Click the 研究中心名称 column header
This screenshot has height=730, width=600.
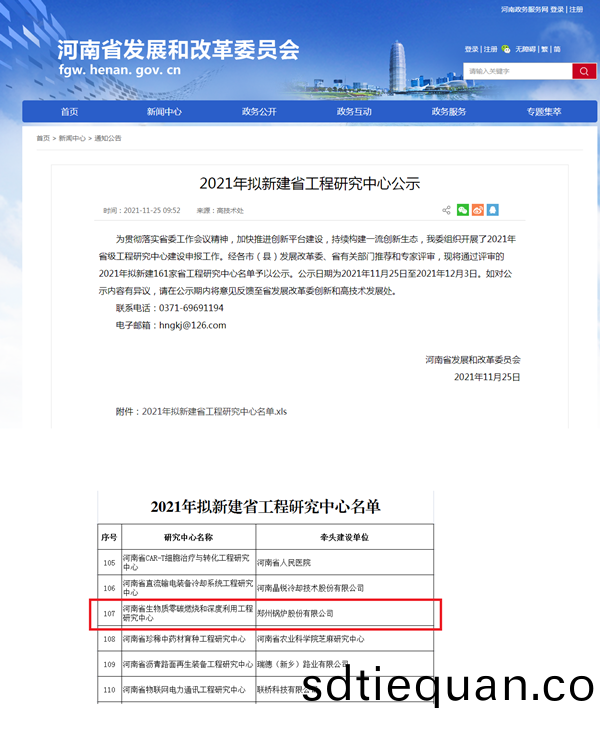(x=188, y=537)
